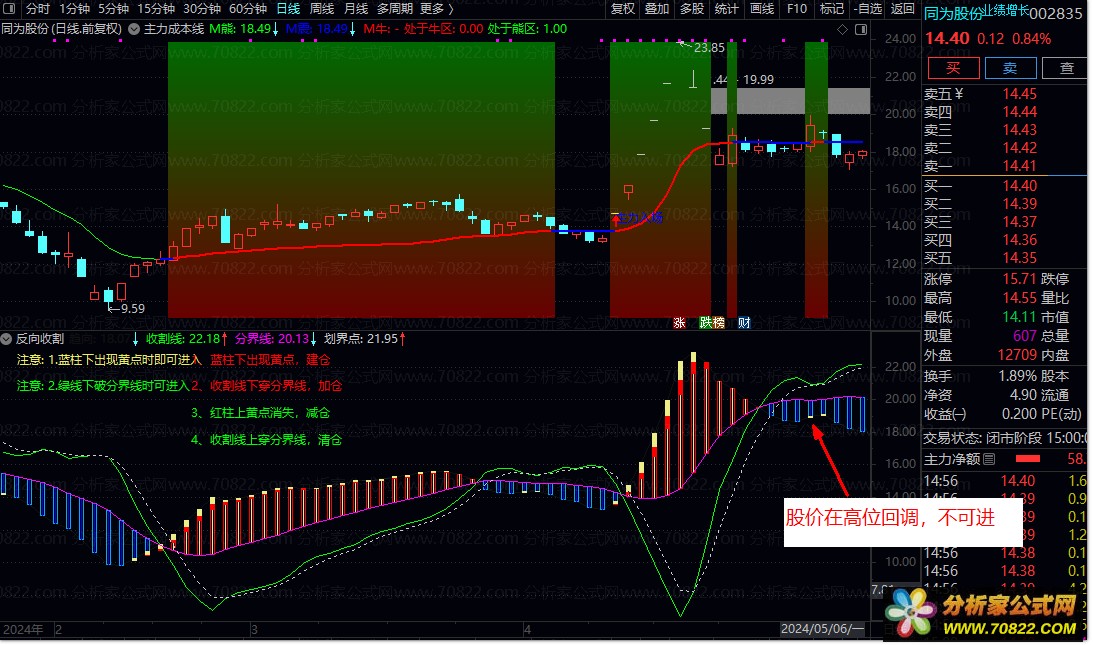Click the 业绩增长 tag link
The height and width of the screenshot is (645, 1093).
(x=1004, y=10)
